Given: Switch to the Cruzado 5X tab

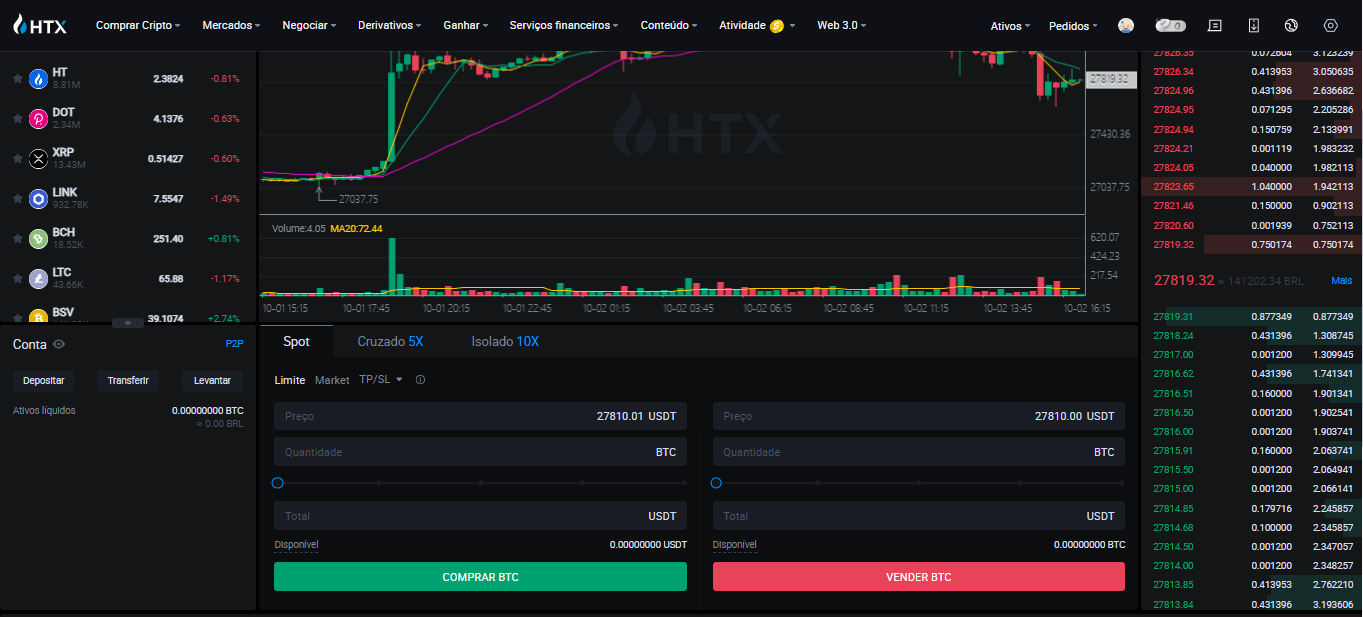Looking at the screenshot, I should tap(390, 341).
